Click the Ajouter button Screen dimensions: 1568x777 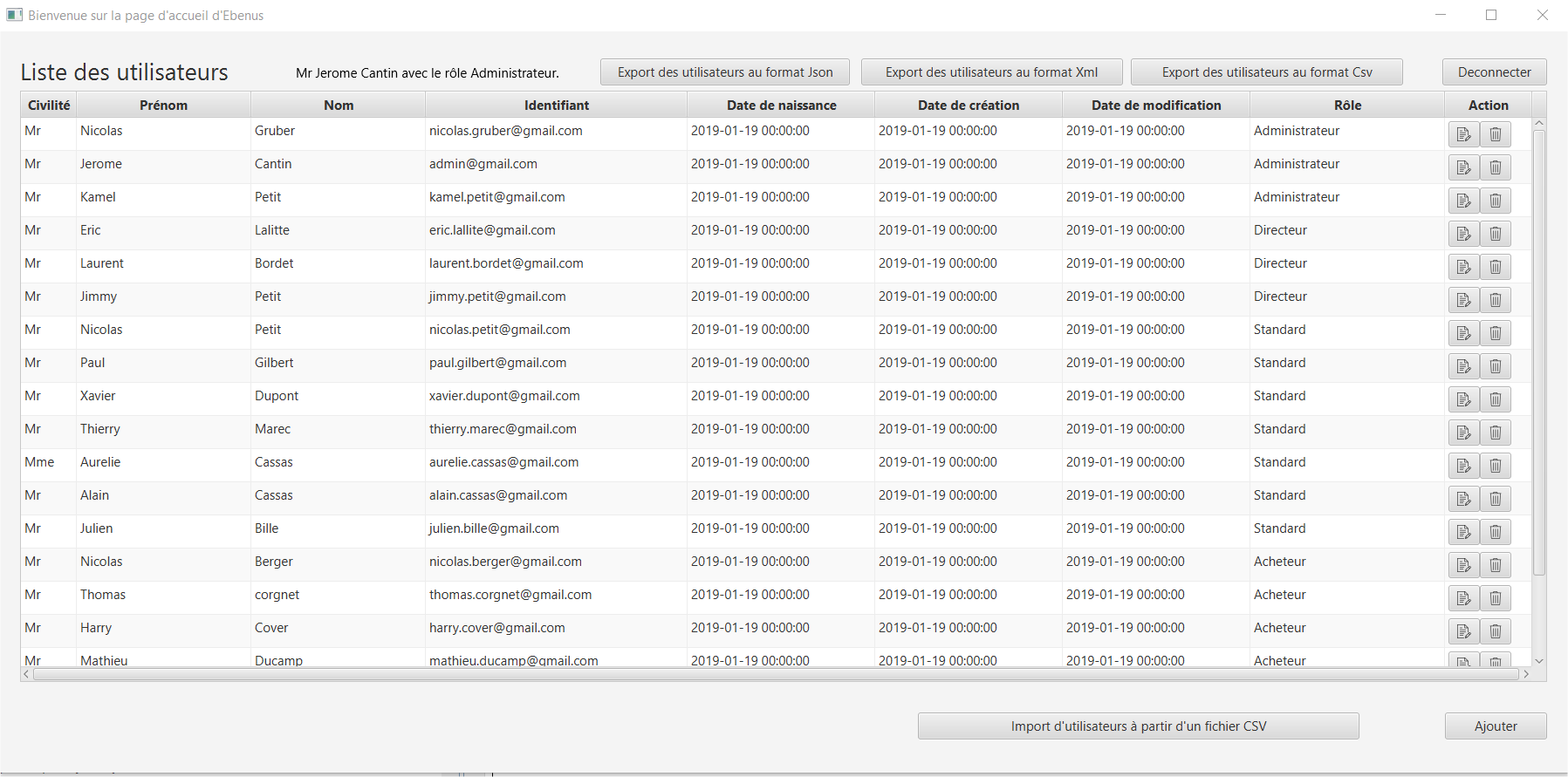pyautogui.click(x=1495, y=726)
